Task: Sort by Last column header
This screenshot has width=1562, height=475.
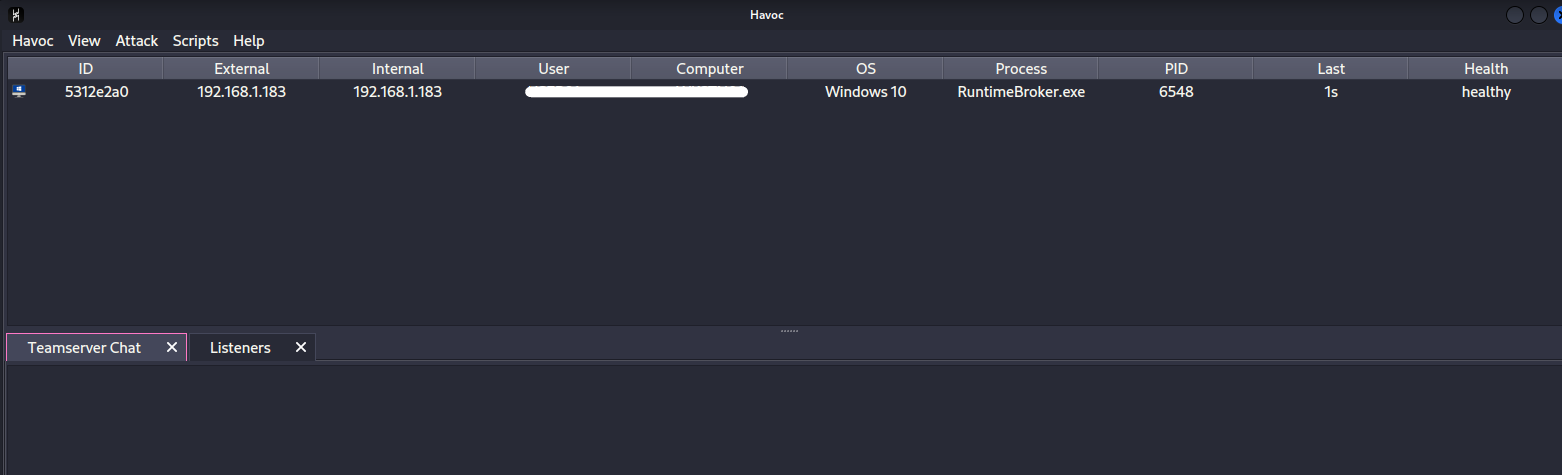Action: pos(1331,69)
